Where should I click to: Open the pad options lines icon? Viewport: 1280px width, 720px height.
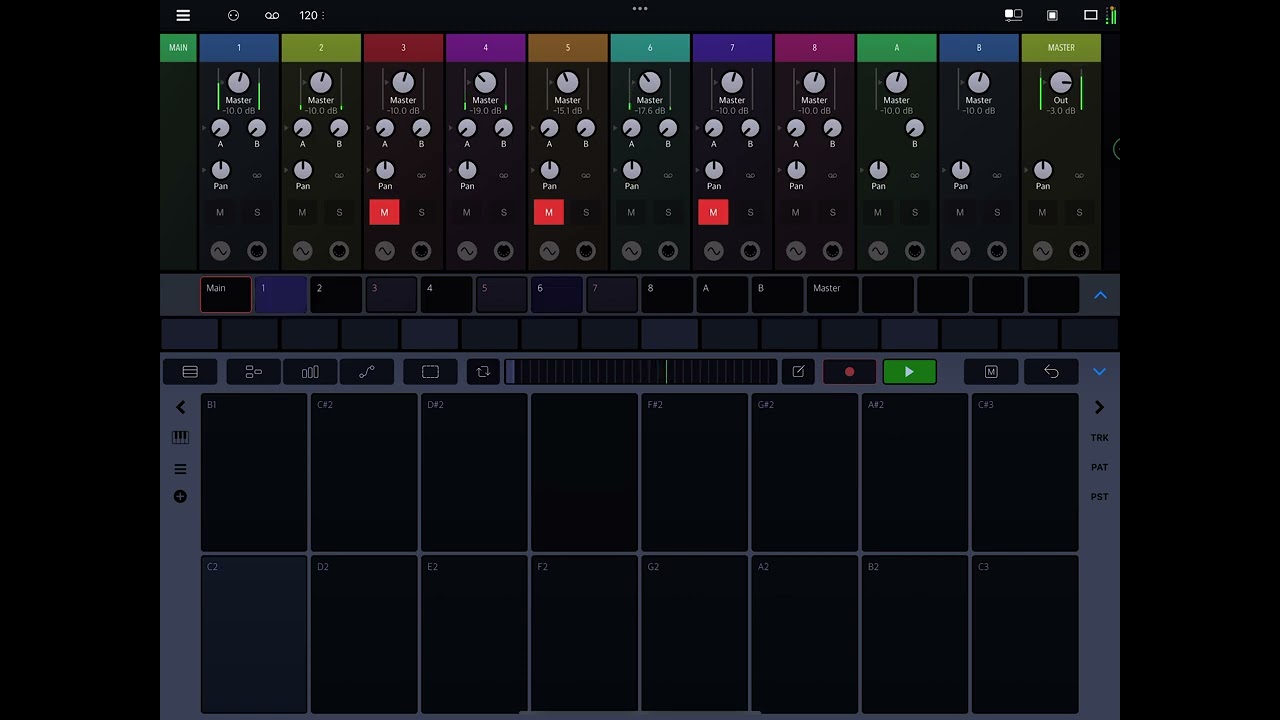180,468
